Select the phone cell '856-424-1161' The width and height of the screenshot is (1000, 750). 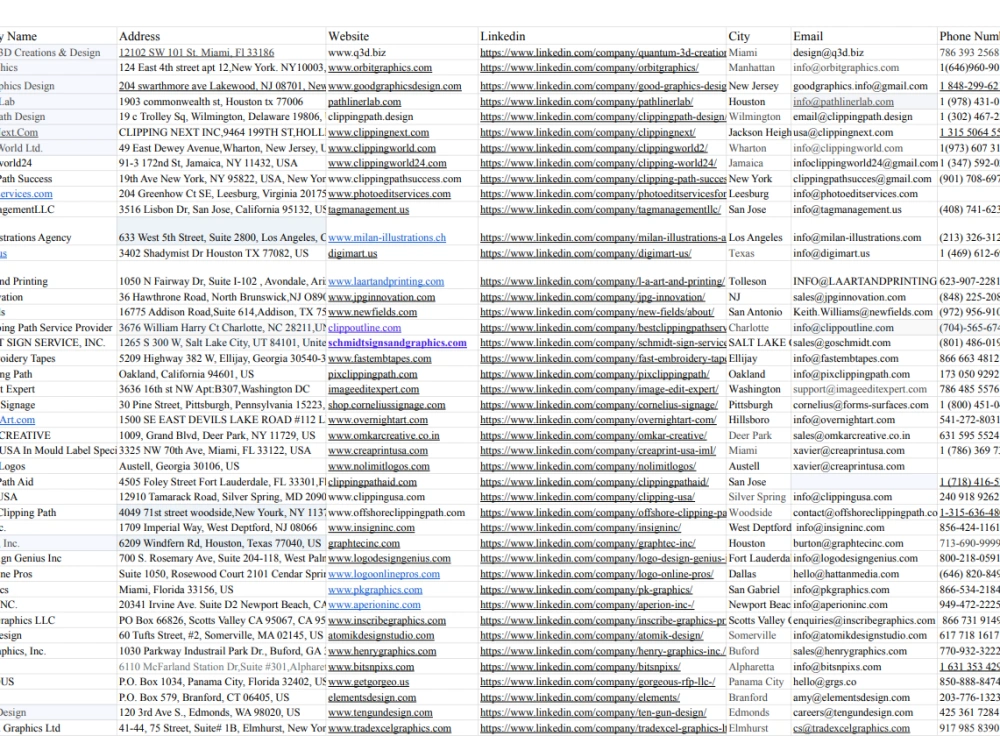[969, 527]
